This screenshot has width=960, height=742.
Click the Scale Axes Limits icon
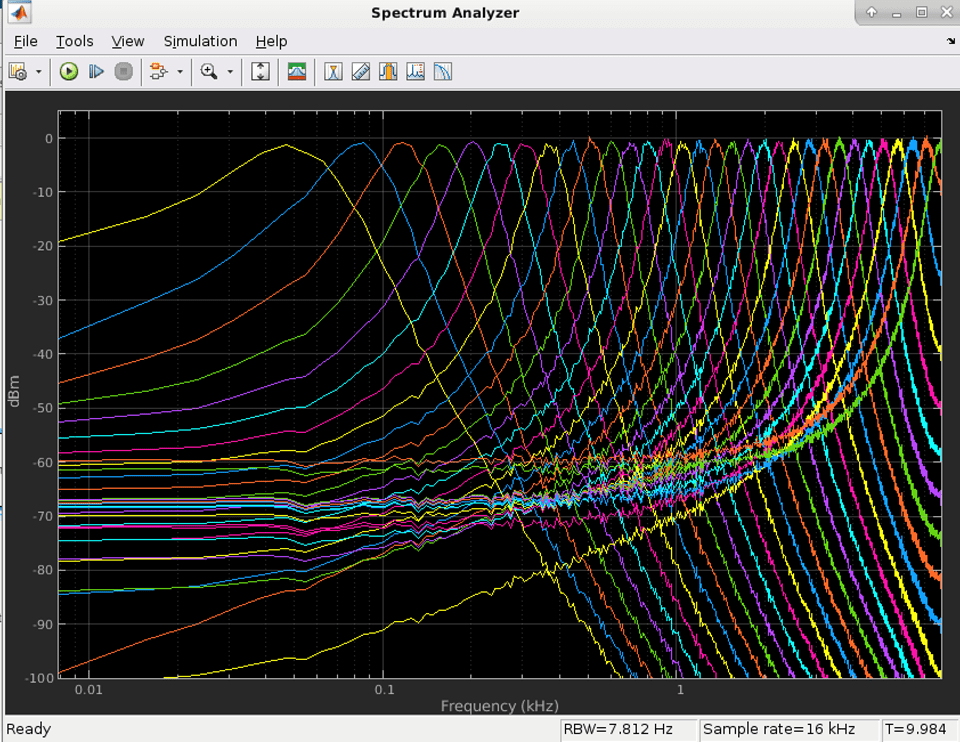pos(260,72)
